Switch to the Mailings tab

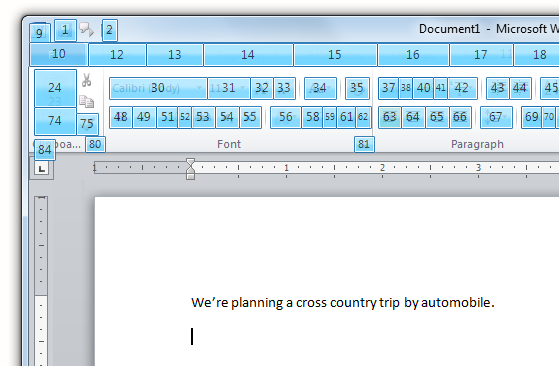[x=413, y=55]
